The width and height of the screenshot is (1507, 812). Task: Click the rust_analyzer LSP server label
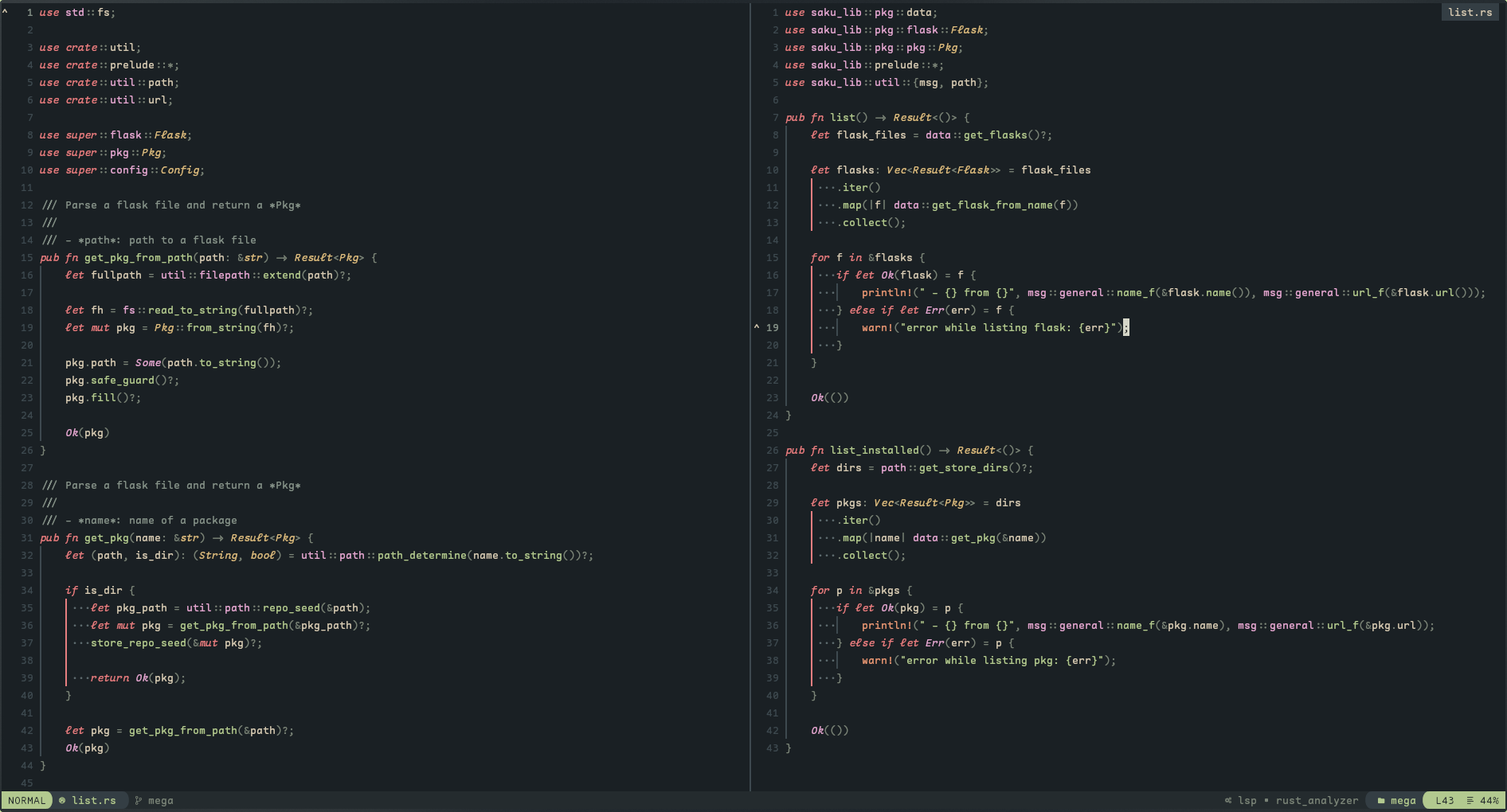1317,800
